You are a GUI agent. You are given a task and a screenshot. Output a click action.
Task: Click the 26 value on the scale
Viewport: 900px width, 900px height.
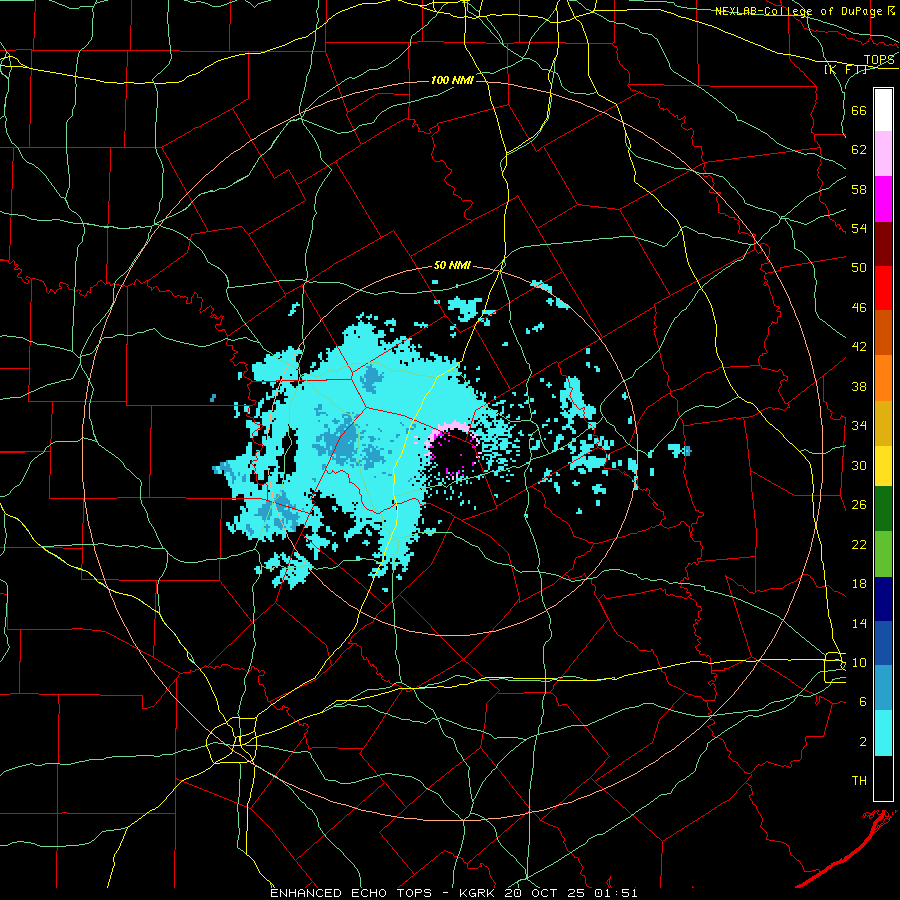pyautogui.click(x=859, y=505)
